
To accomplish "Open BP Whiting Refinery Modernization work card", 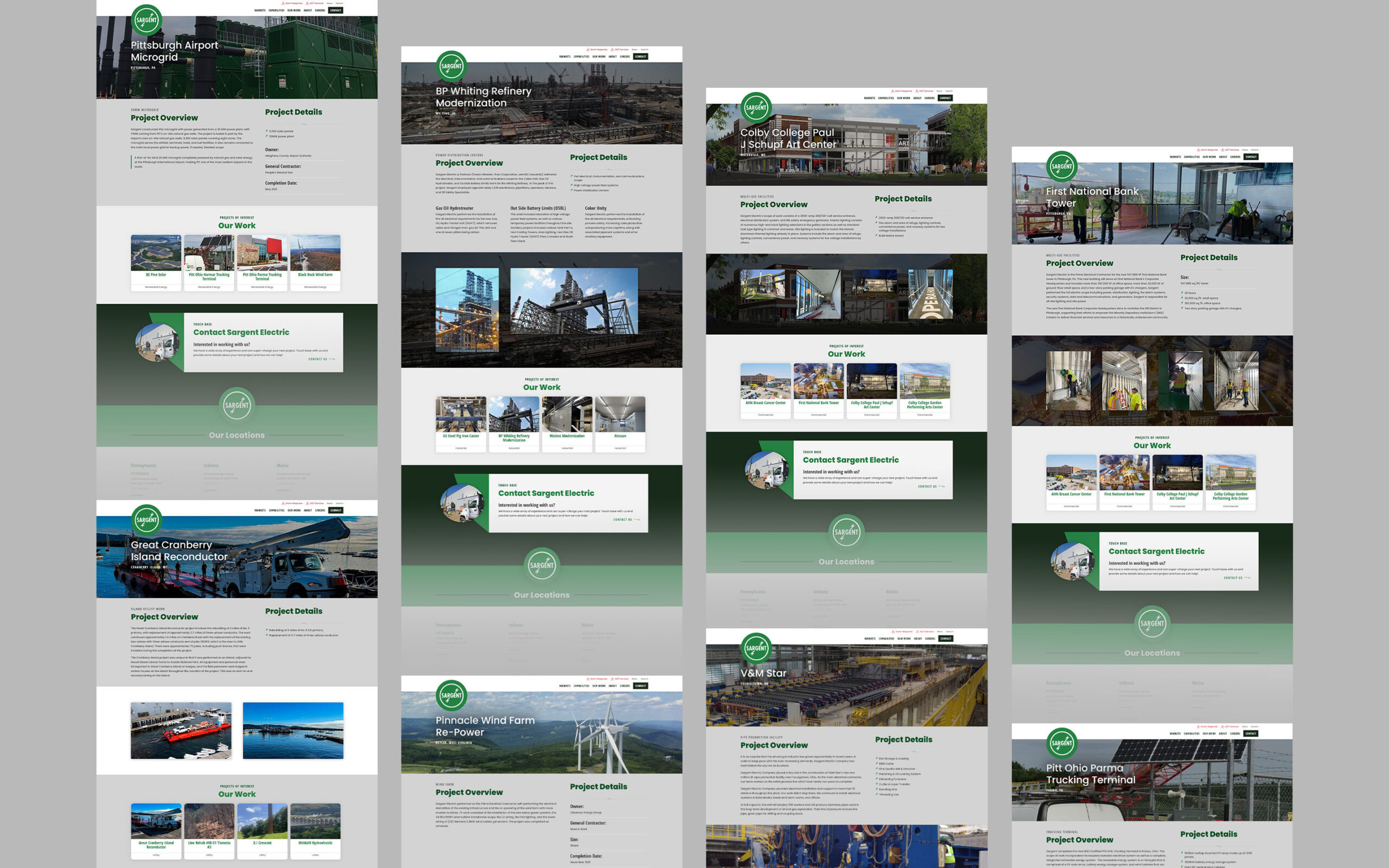I will 514,424.
